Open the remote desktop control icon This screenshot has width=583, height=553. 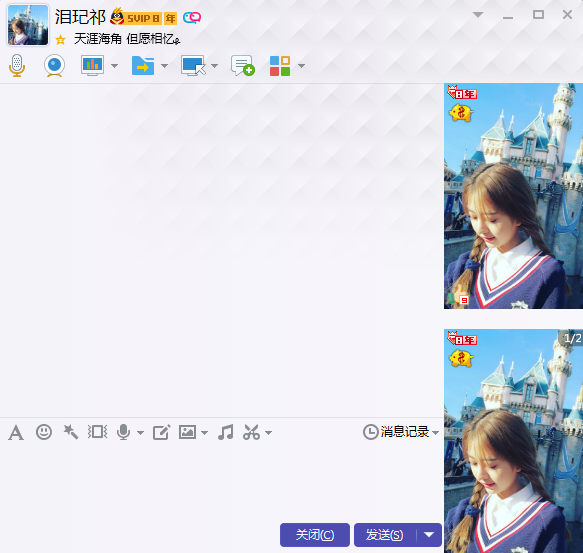193,65
